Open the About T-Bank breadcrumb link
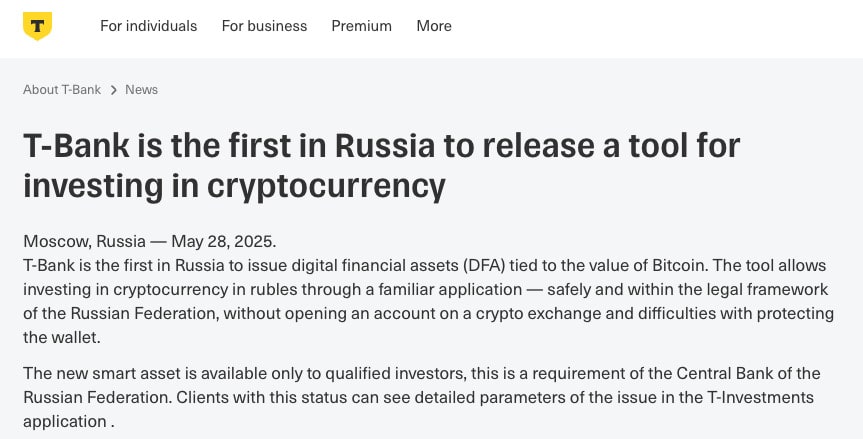The width and height of the screenshot is (863, 439). pos(62,89)
